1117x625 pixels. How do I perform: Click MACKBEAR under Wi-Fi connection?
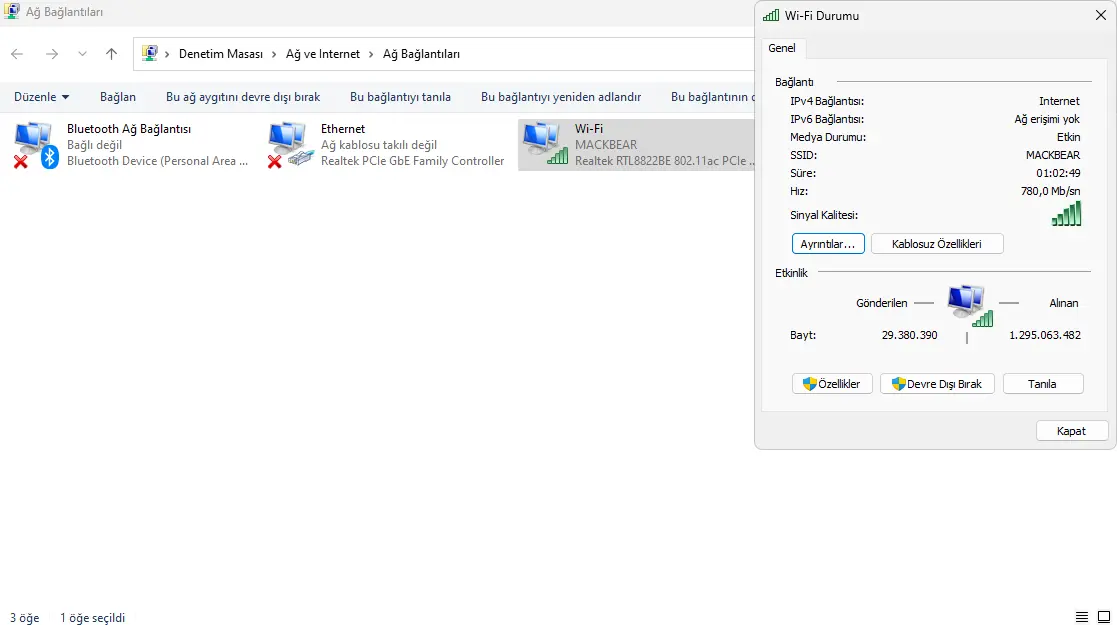606,145
